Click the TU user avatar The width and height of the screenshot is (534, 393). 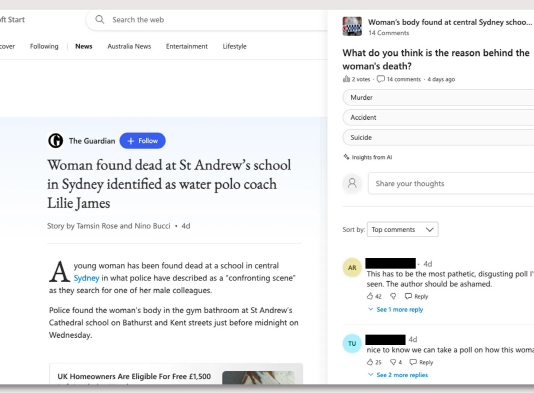click(352, 343)
